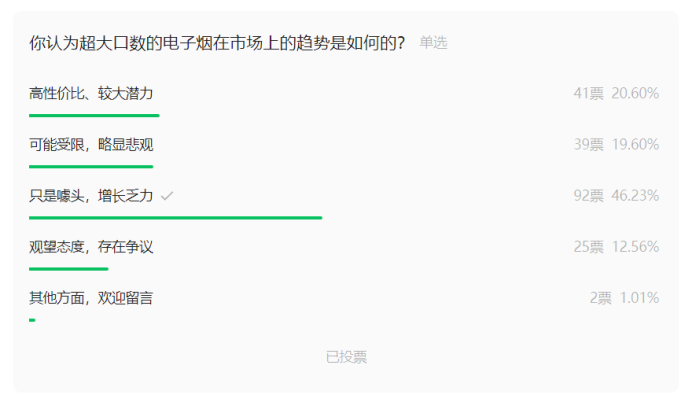Click the checkmark next to 只是噱头，增长乏力
This screenshot has height=413, width=692.
(167, 196)
